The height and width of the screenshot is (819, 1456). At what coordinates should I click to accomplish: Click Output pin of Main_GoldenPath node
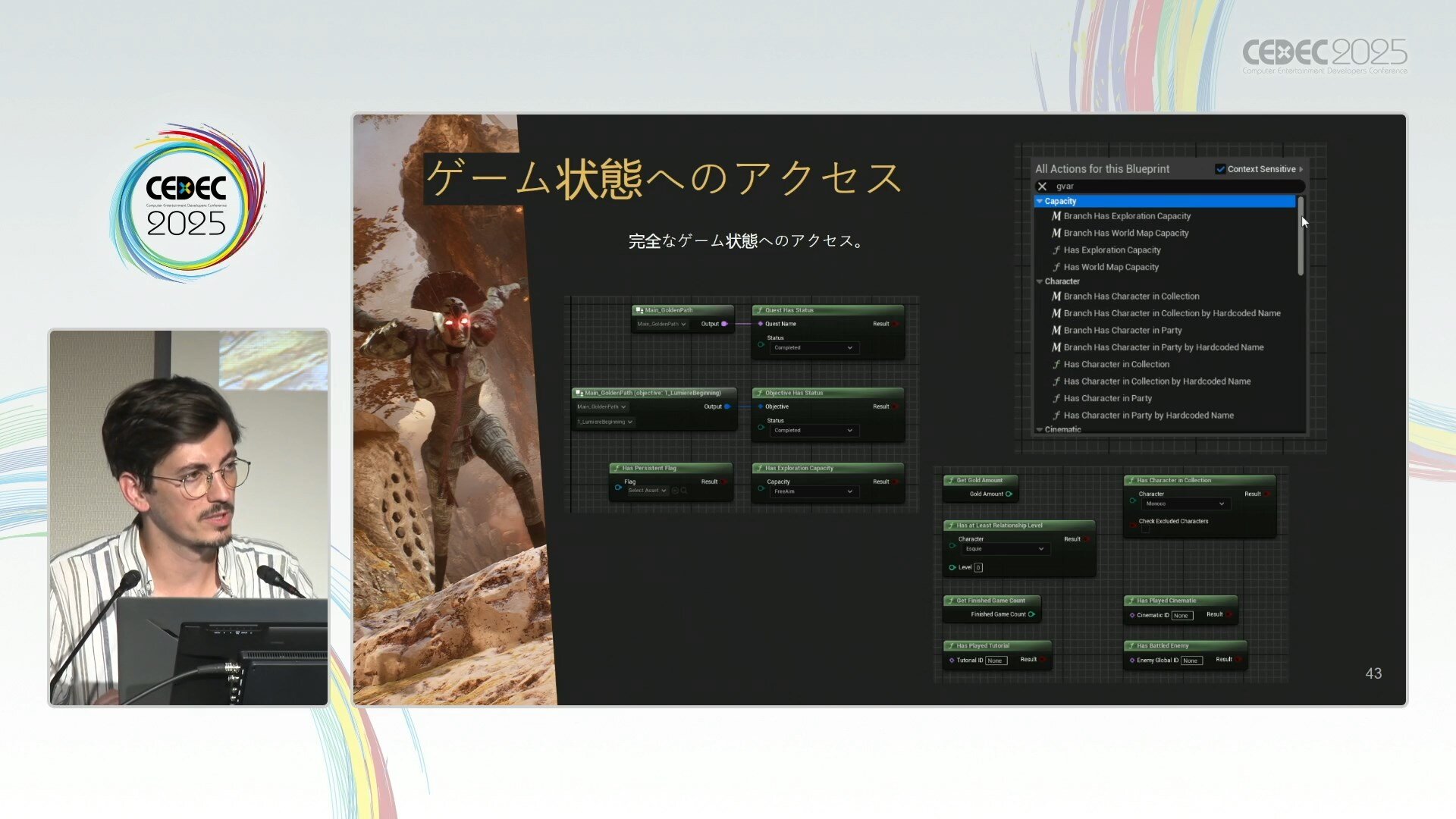point(725,324)
